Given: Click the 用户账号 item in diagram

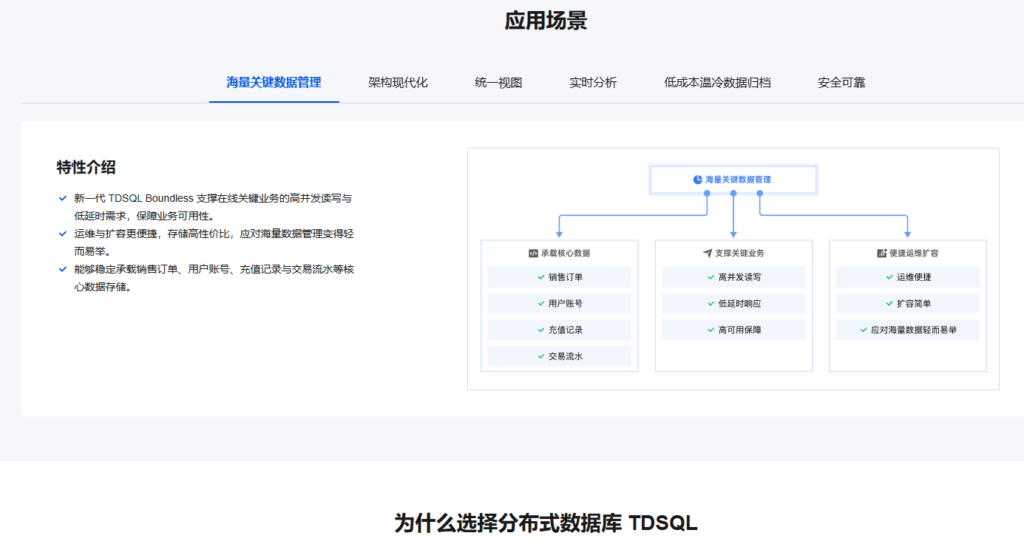Looking at the screenshot, I should tap(560, 304).
